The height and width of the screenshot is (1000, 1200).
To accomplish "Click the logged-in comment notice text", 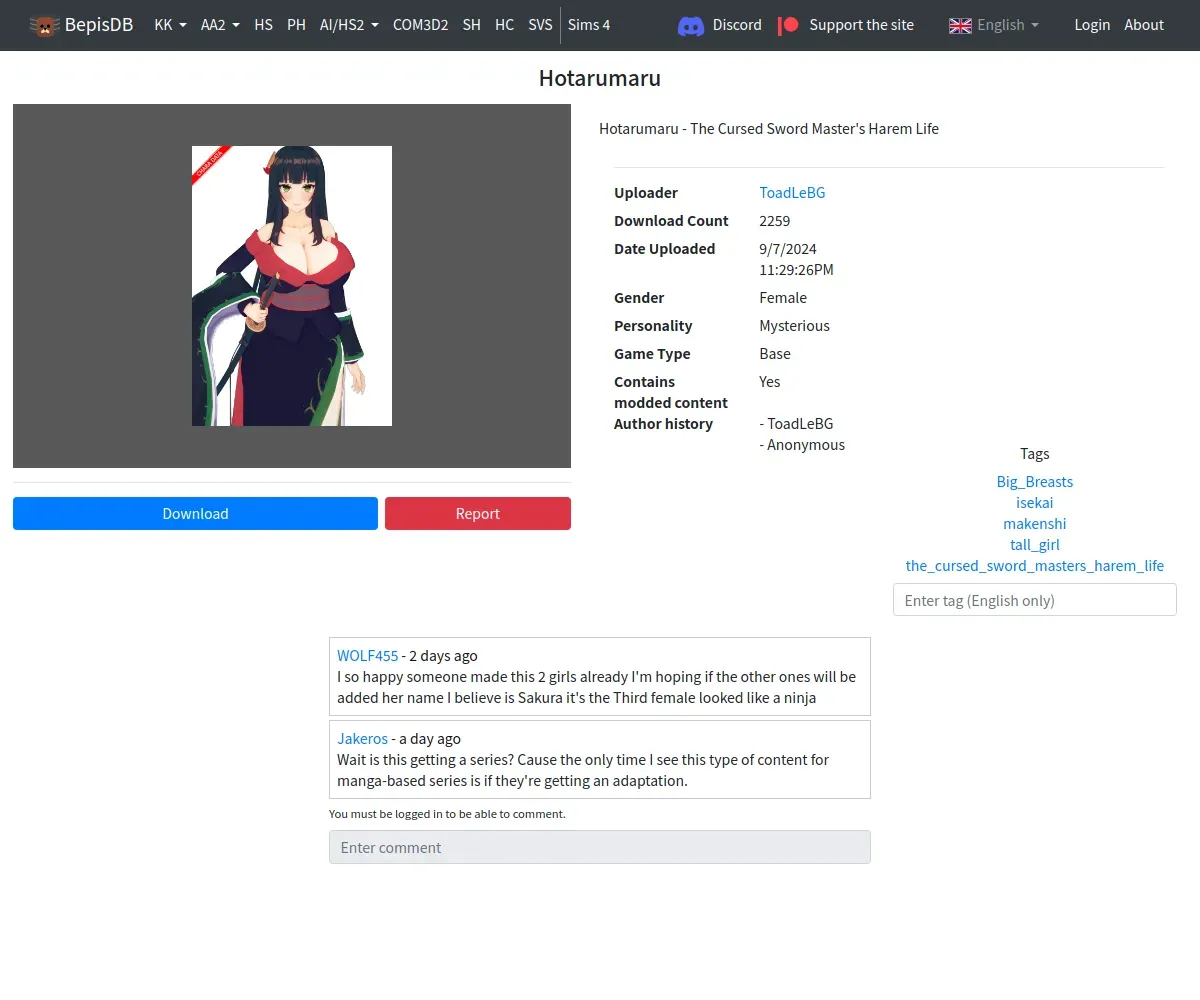I will (447, 814).
